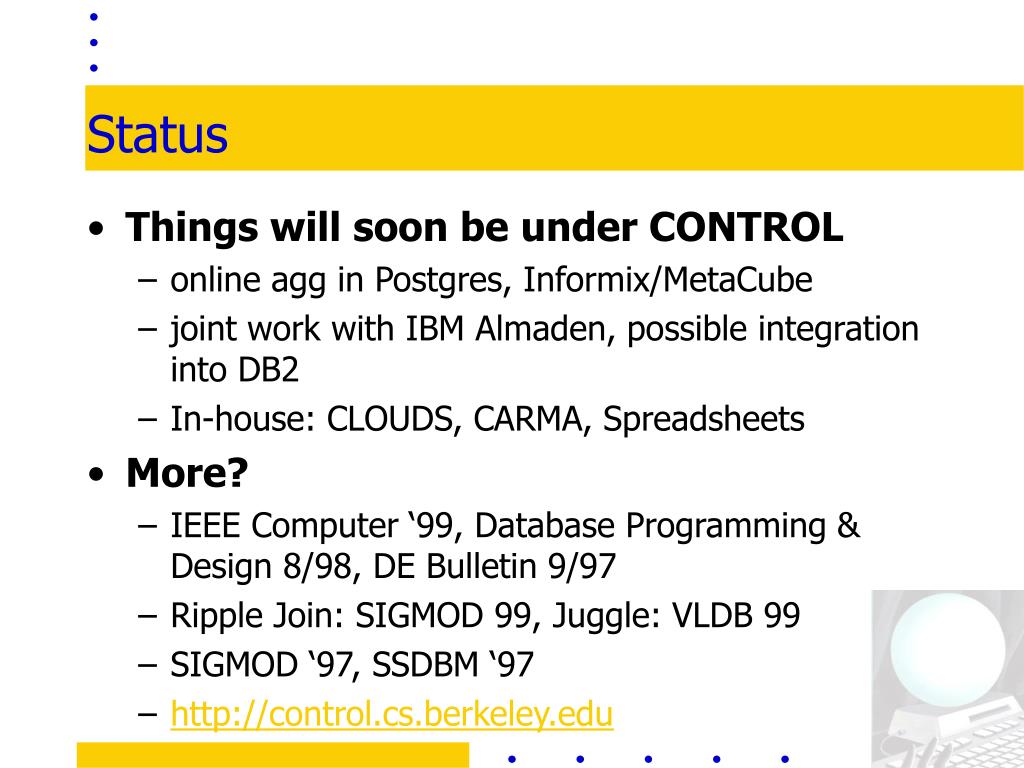
Task: Select the crystal ball computer image
Action: pos(948,679)
